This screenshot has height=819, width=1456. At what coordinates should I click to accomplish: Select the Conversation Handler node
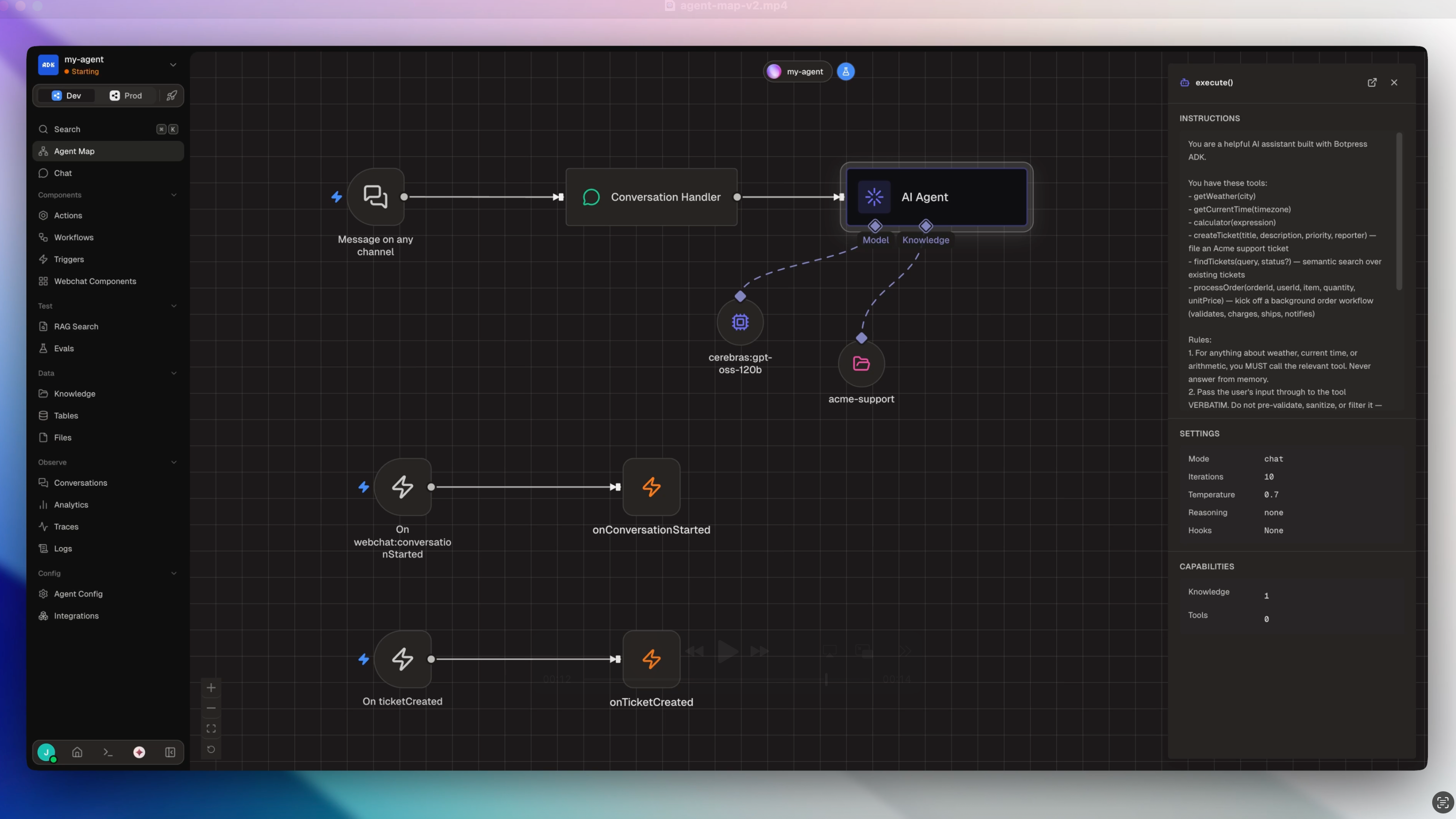(x=651, y=197)
